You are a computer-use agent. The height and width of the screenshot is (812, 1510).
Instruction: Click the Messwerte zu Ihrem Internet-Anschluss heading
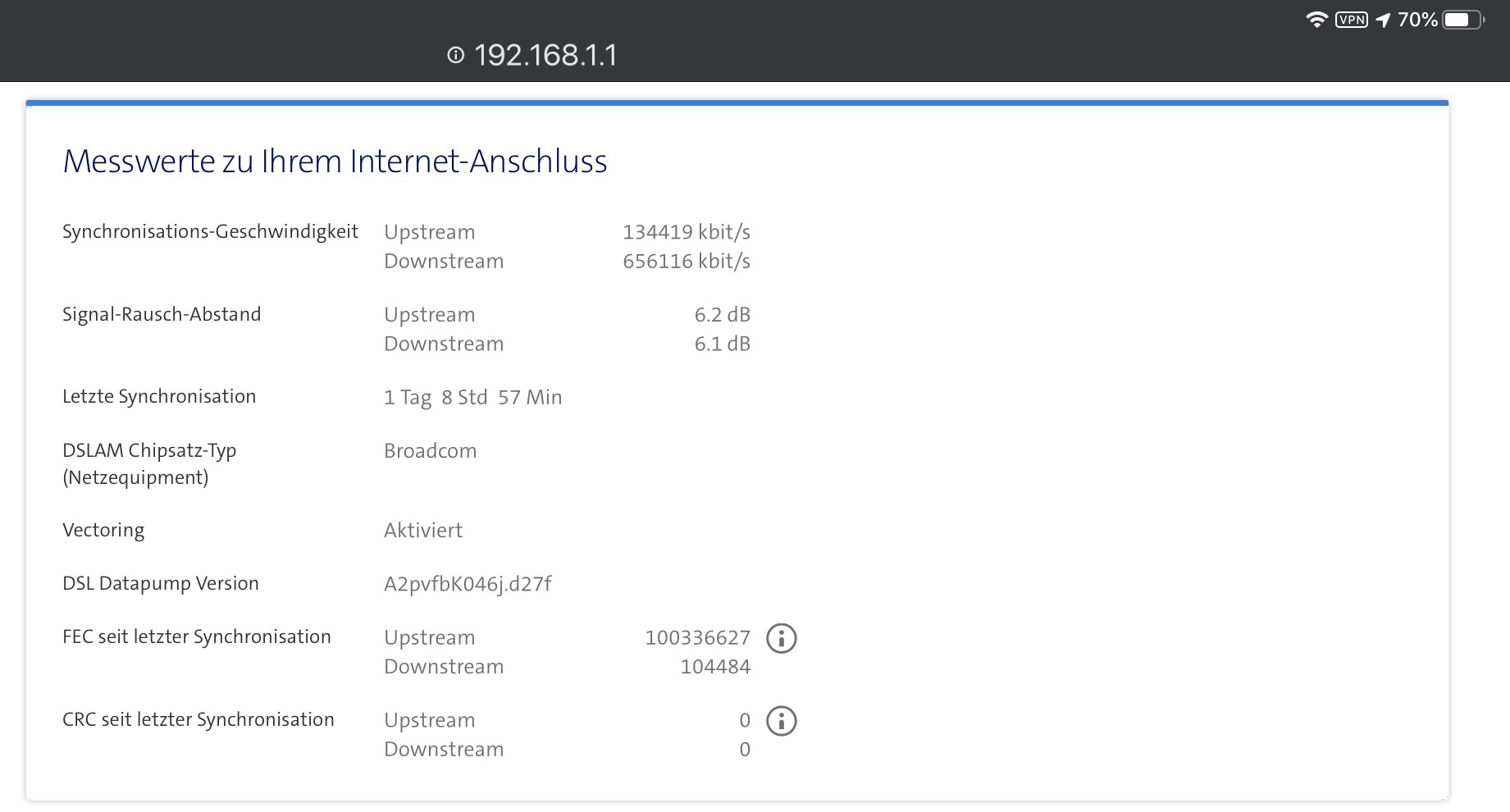(335, 162)
